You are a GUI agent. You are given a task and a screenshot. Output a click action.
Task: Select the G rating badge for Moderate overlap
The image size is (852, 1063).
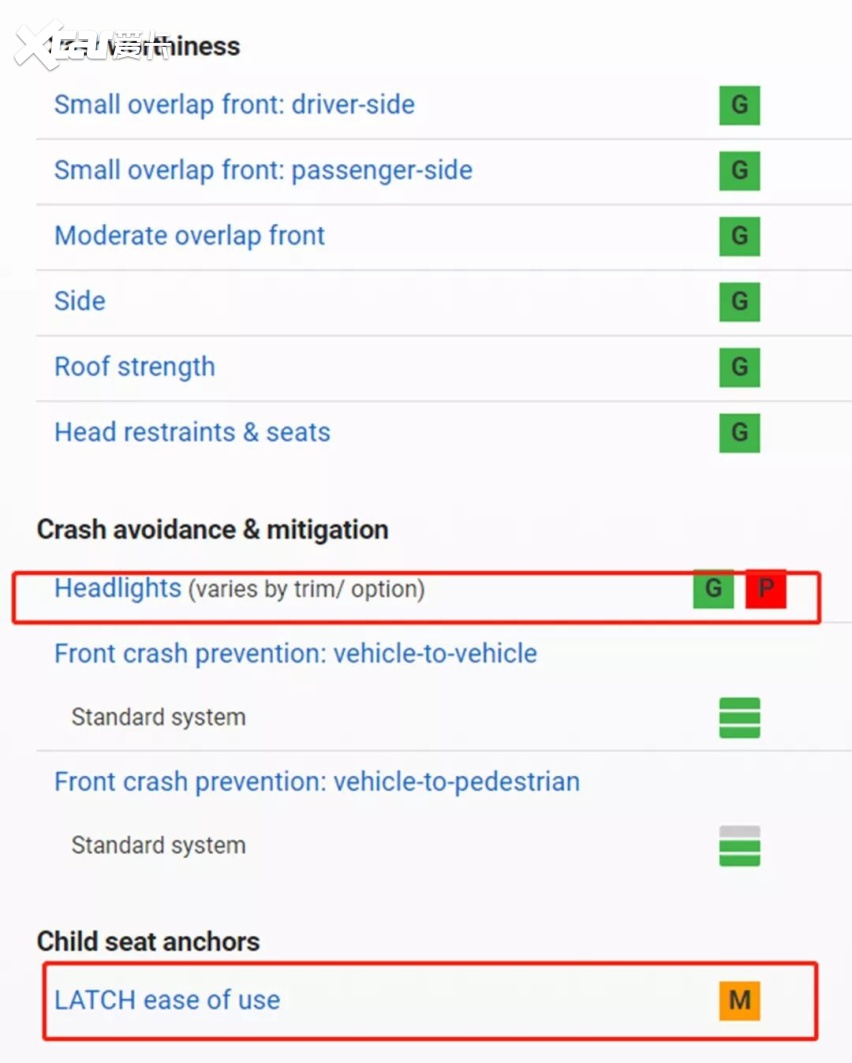click(x=739, y=236)
